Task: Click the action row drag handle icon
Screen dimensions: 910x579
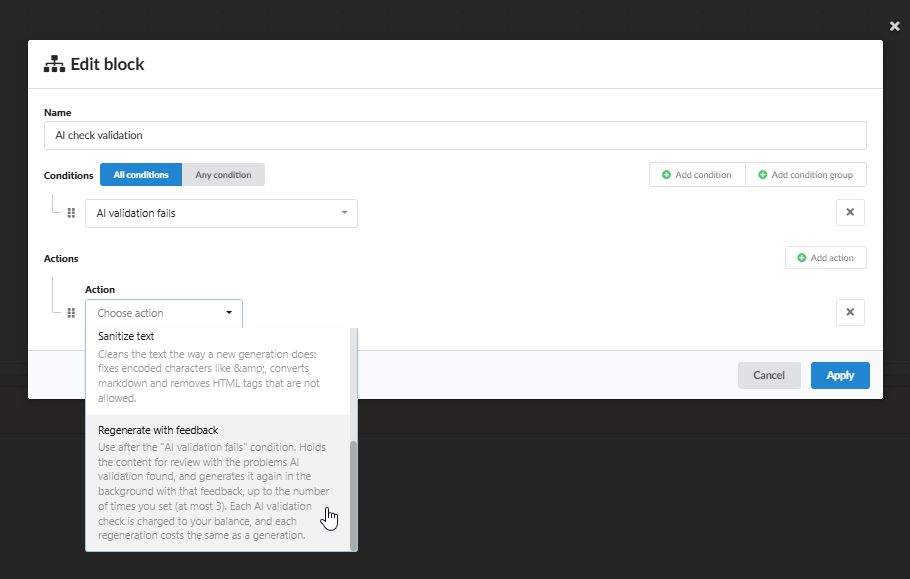Action: click(71, 313)
